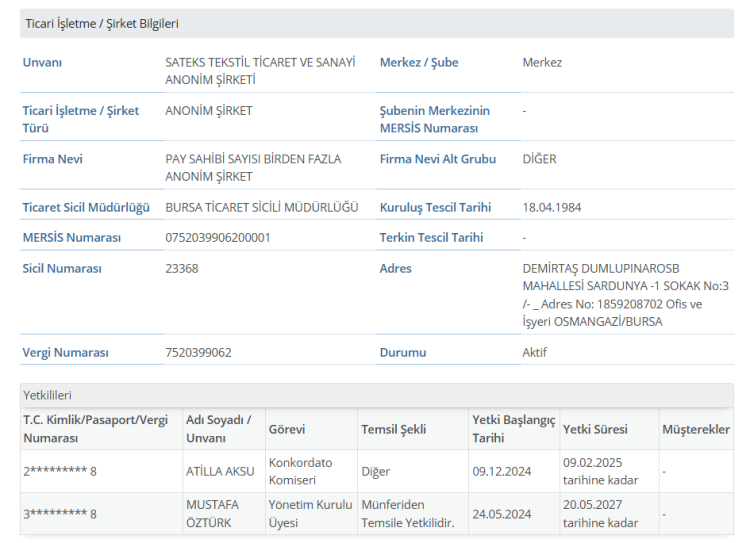Click the Ticari İşletme / Şirket Bilgileri section header
The image size is (750, 543).
tap(101, 23)
